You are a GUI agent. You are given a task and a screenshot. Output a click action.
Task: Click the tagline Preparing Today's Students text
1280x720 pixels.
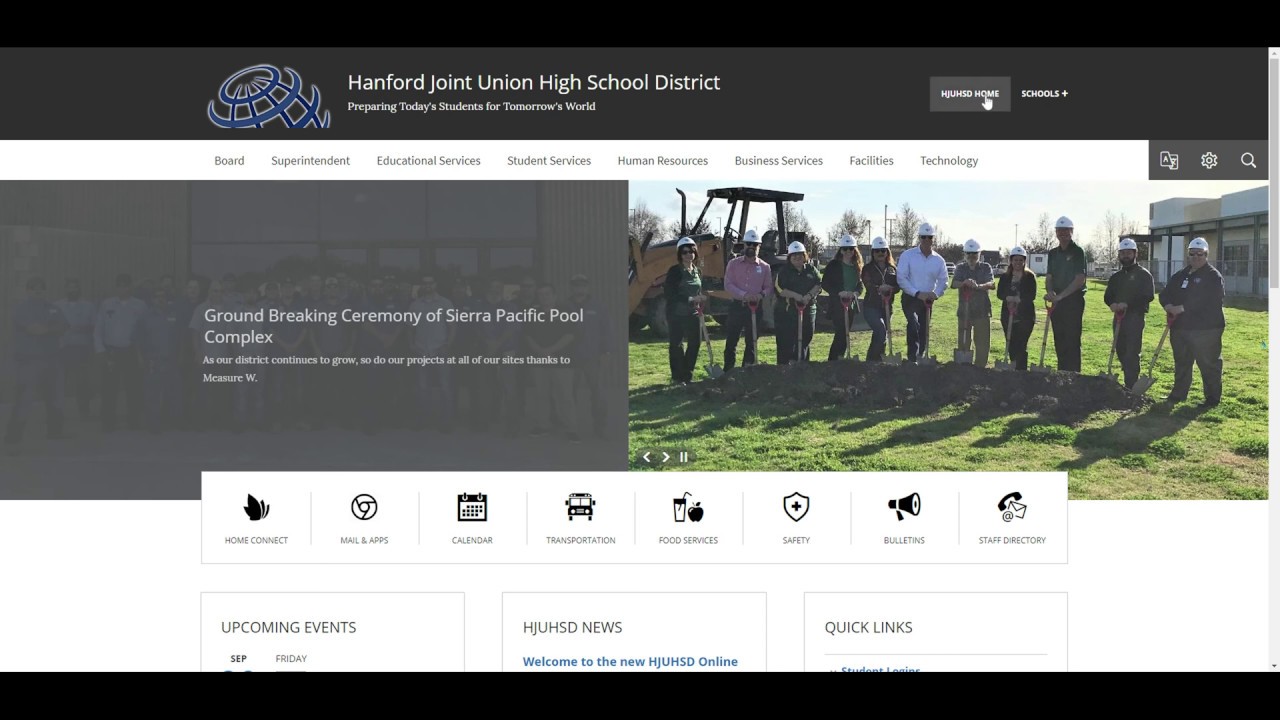click(471, 106)
